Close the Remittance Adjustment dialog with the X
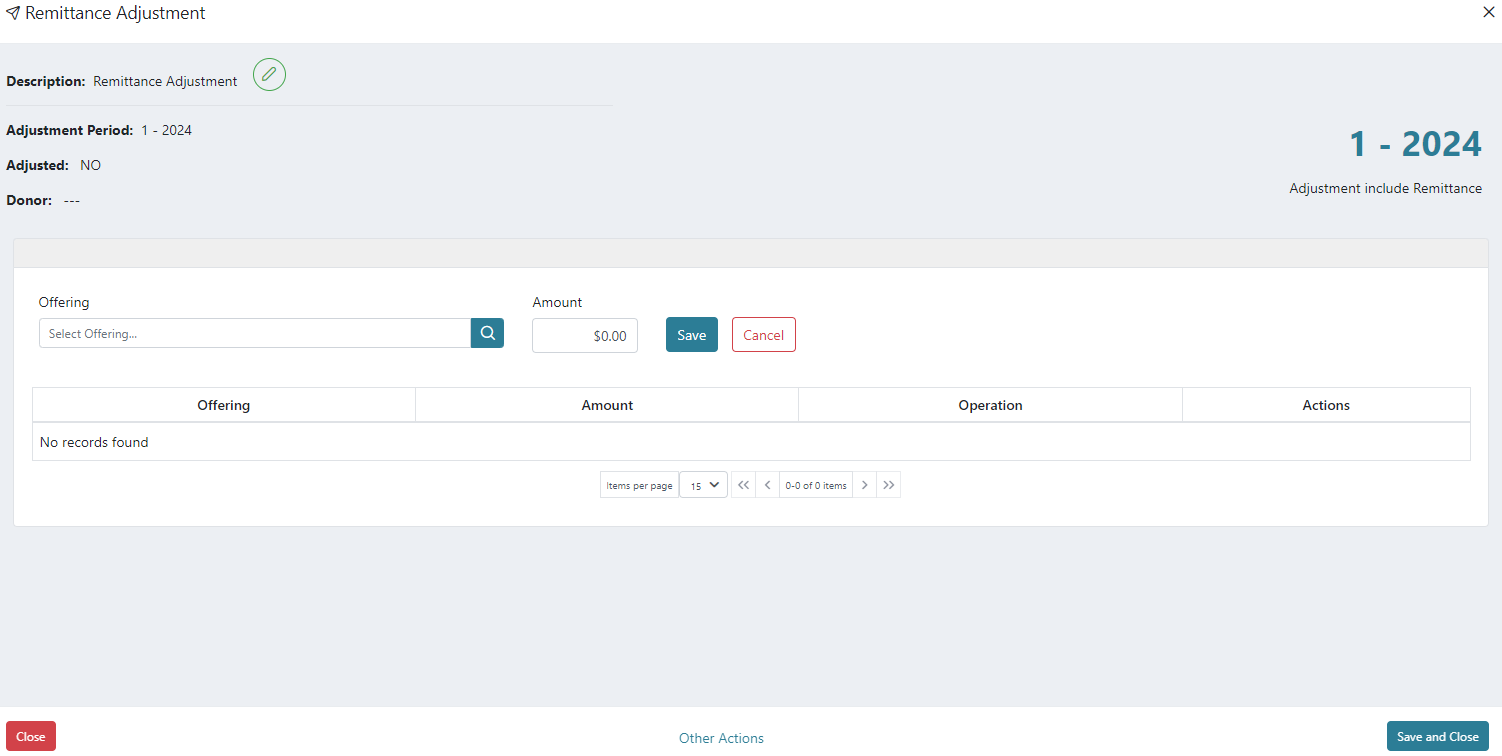This screenshot has width=1502, height=756. click(1488, 12)
